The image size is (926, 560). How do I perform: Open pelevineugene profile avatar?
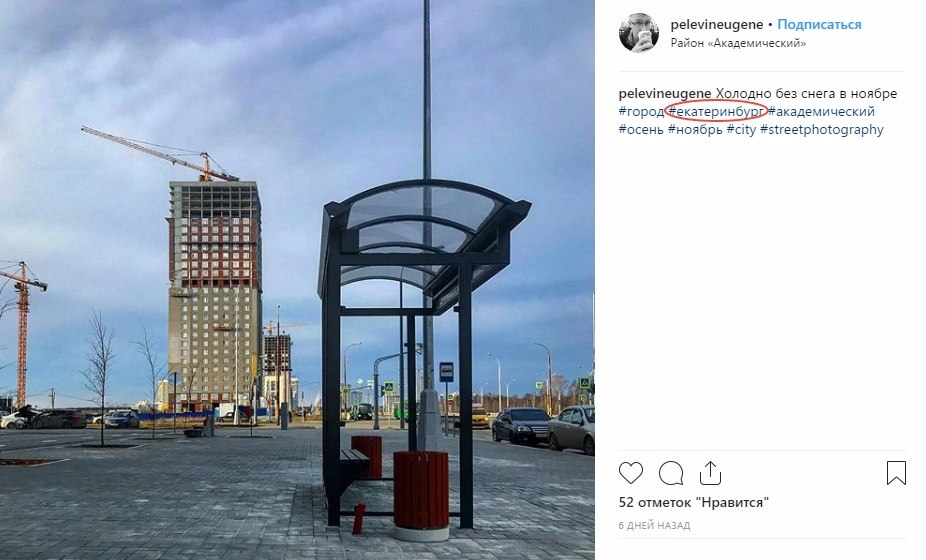pyautogui.click(x=638, y=32)
